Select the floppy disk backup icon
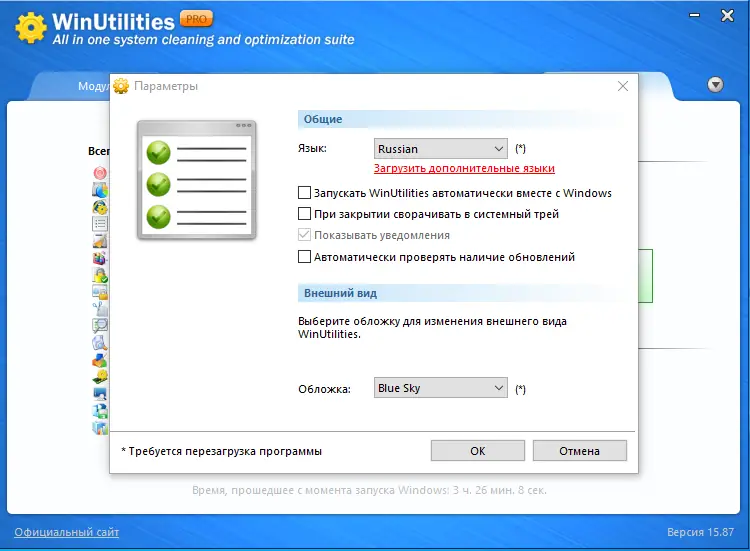The width and height of the screenshot is (750, 551). click(100, 411)
